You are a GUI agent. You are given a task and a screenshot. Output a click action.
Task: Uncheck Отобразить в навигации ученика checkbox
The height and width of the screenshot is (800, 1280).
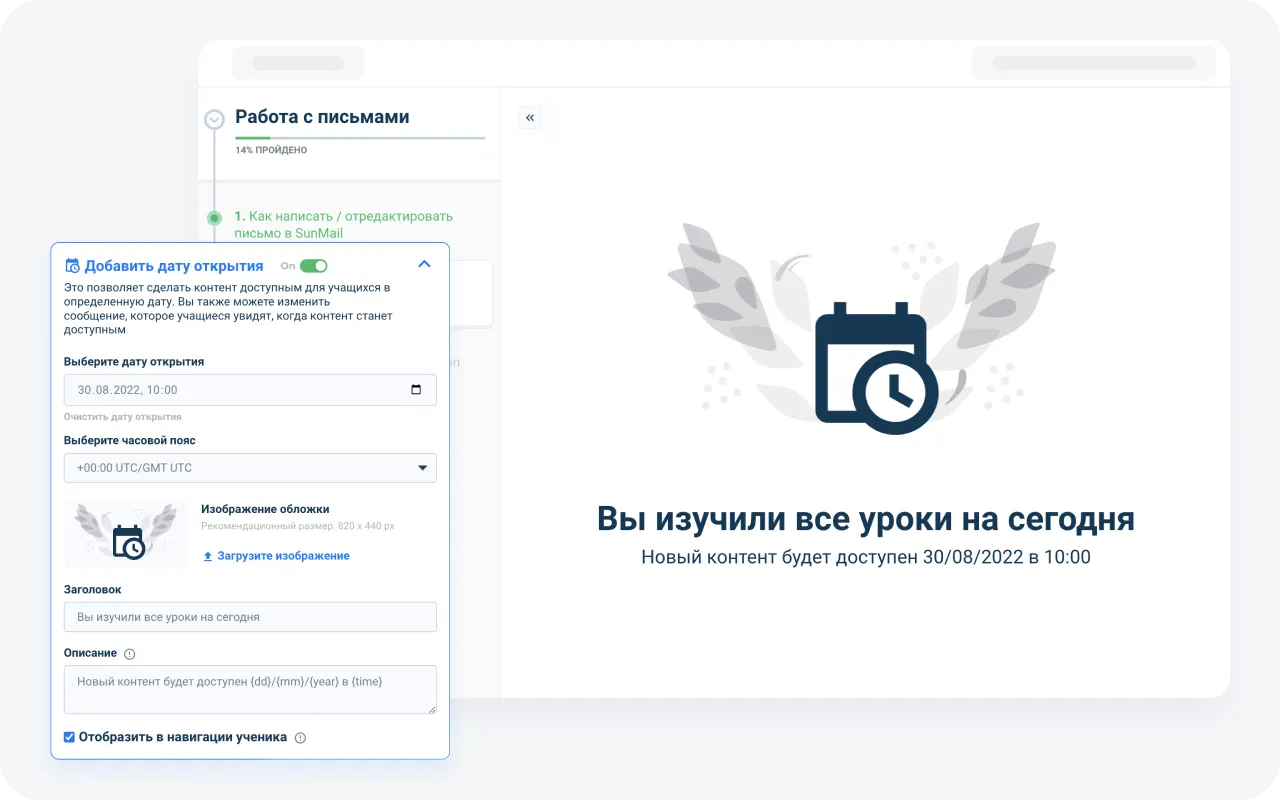(x=69, y=737)
